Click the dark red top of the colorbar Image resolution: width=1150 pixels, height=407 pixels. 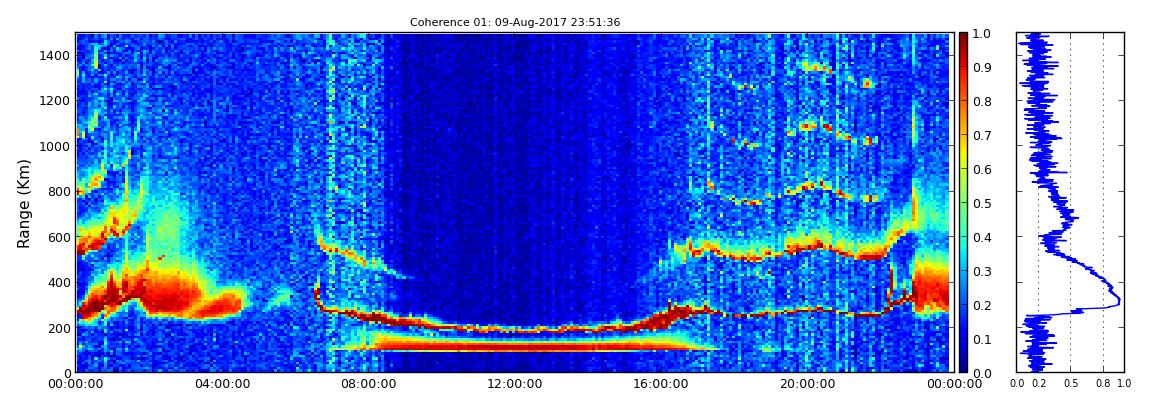964,40
